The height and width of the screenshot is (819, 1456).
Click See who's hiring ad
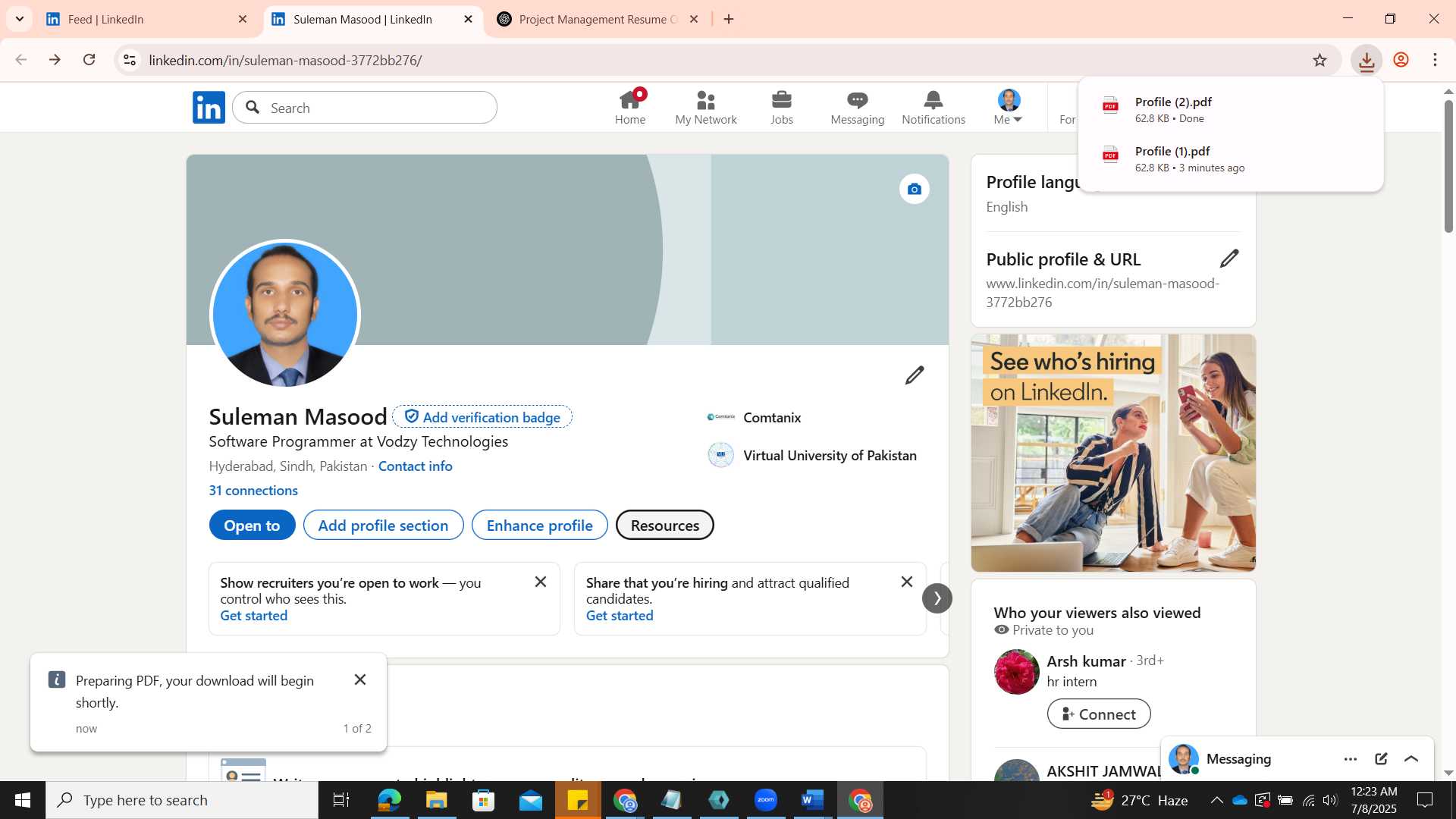[1113, 453]
